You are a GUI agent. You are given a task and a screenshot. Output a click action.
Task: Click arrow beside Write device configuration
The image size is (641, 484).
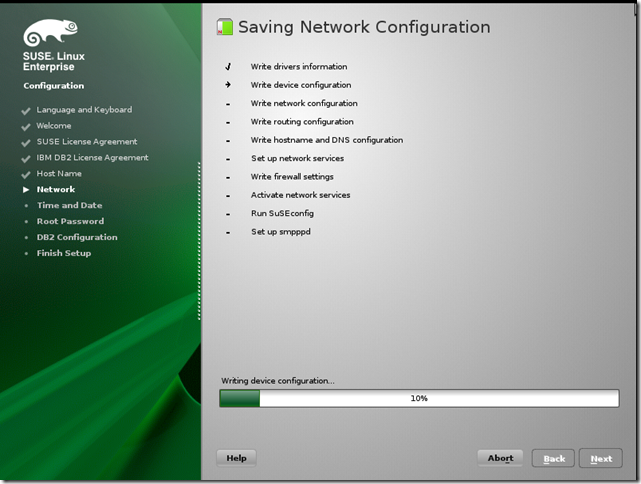[228, 85]
